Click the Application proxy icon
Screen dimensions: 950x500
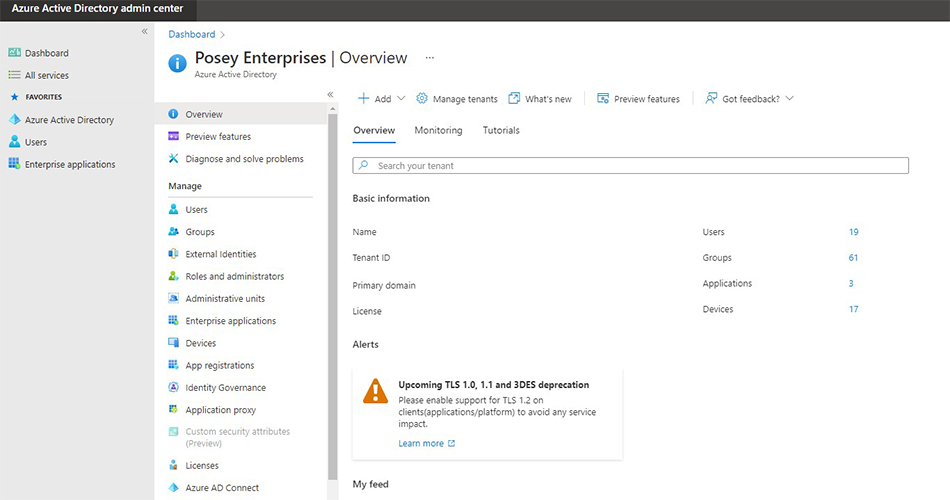tap(173, 409)
